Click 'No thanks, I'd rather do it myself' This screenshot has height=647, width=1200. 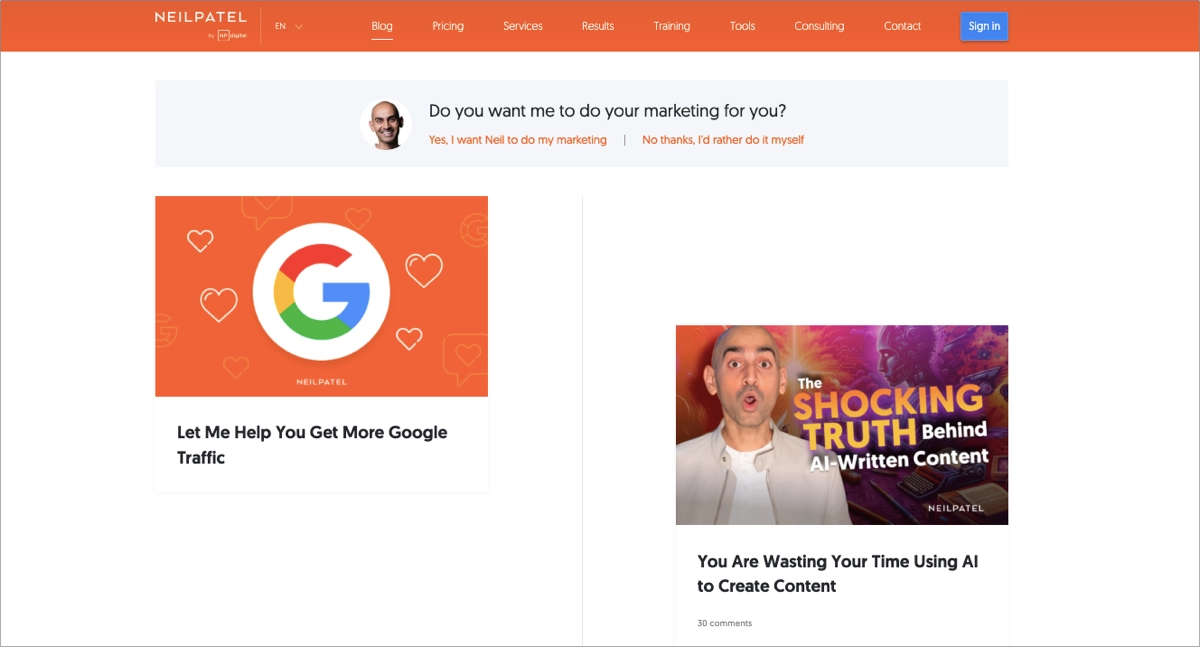coord(723,140)
